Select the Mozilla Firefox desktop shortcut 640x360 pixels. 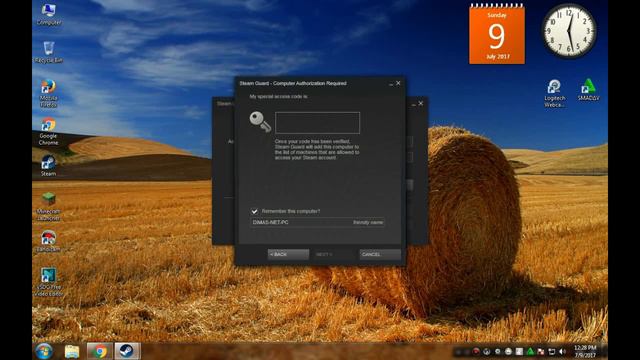48,93
